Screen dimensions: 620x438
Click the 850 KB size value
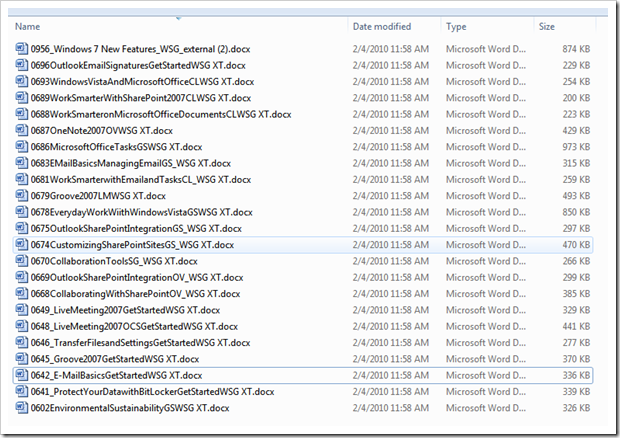[576, 212]
